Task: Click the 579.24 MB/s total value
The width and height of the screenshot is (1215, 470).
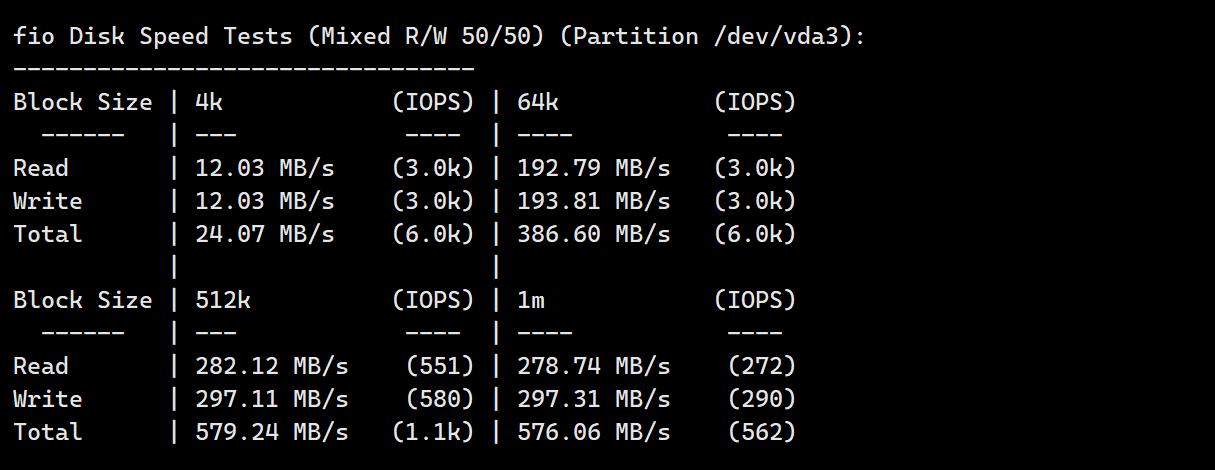Action: 271,432
